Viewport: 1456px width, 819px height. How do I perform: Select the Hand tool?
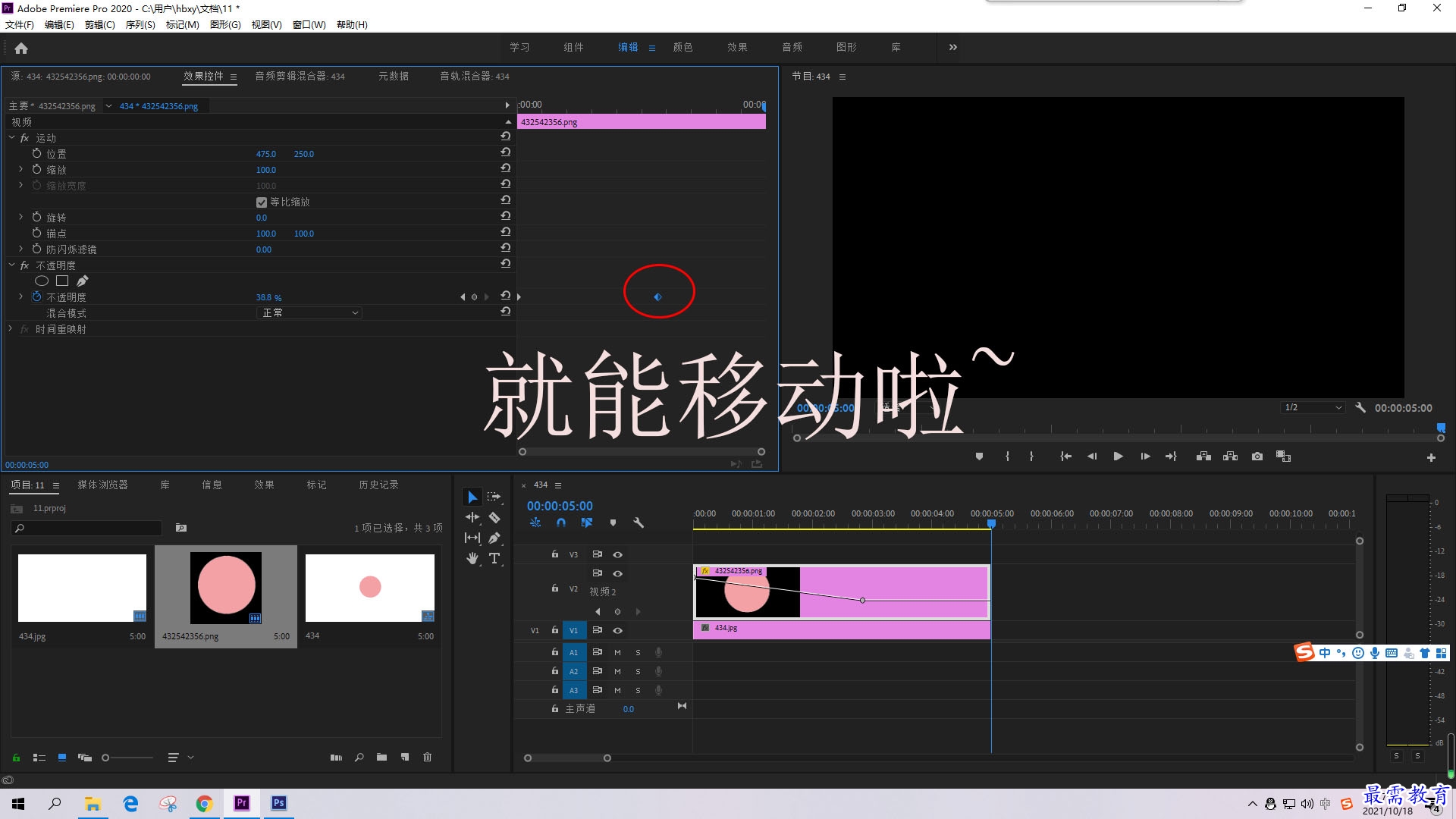[x=472, y=558]
